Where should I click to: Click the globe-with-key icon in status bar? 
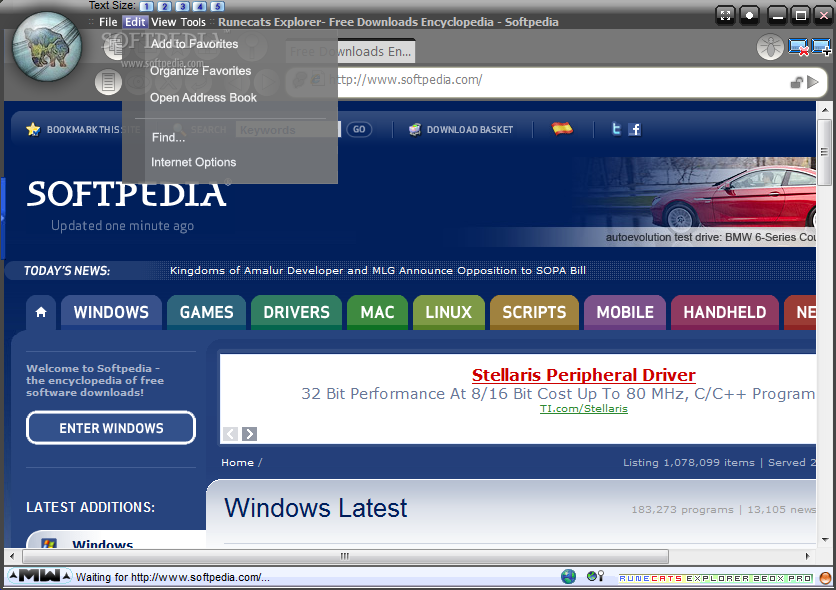(x=595, y=576)
